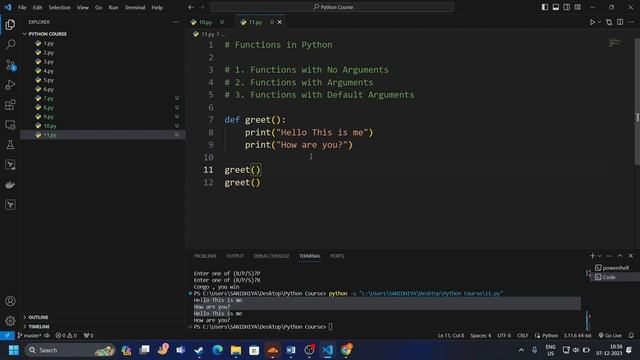Open Microsoft Edge from the taskbar
The image size is (640, 360).
(x=218, y=350)
